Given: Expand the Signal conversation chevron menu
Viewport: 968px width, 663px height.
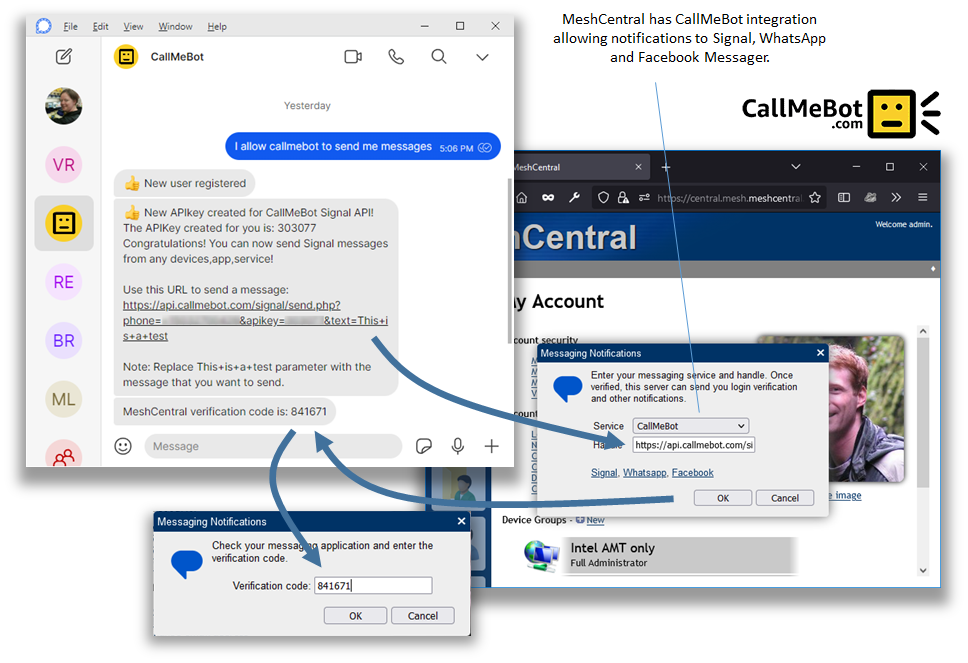Looking at the screenshot, I should coord(482,57).
